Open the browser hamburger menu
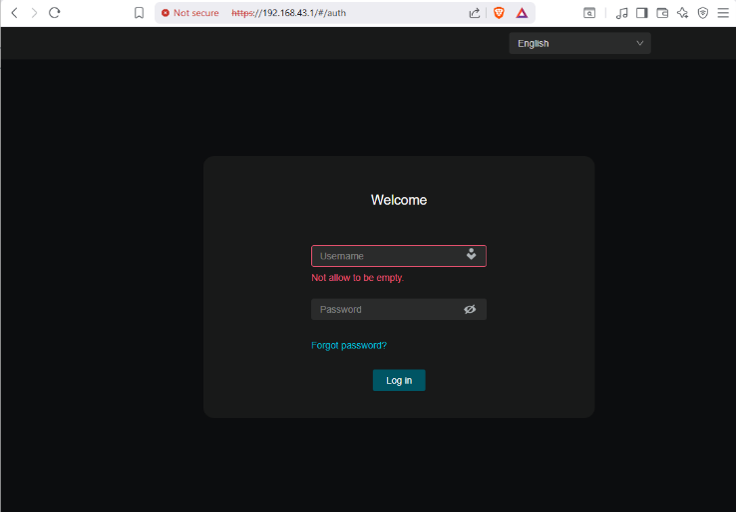Screen dimensions: 736x512 click(x=723, y=13)
